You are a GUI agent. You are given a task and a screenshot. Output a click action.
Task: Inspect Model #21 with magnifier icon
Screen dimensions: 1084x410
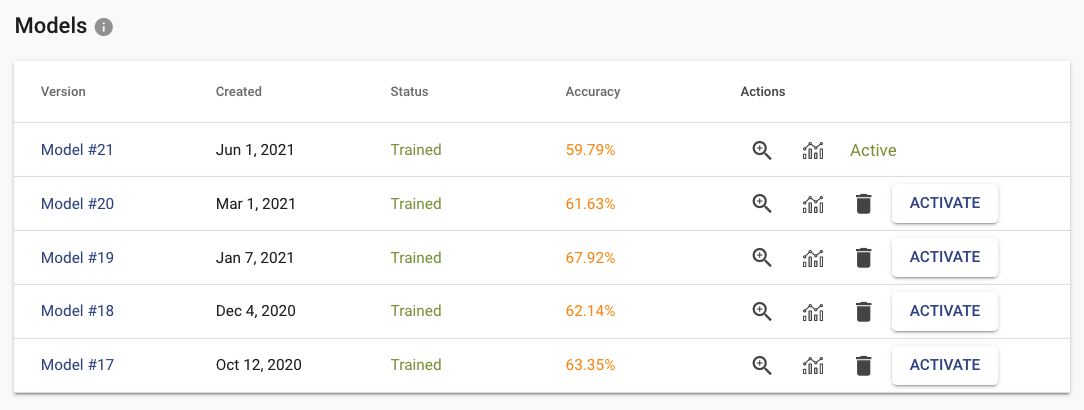click(762, 150)
